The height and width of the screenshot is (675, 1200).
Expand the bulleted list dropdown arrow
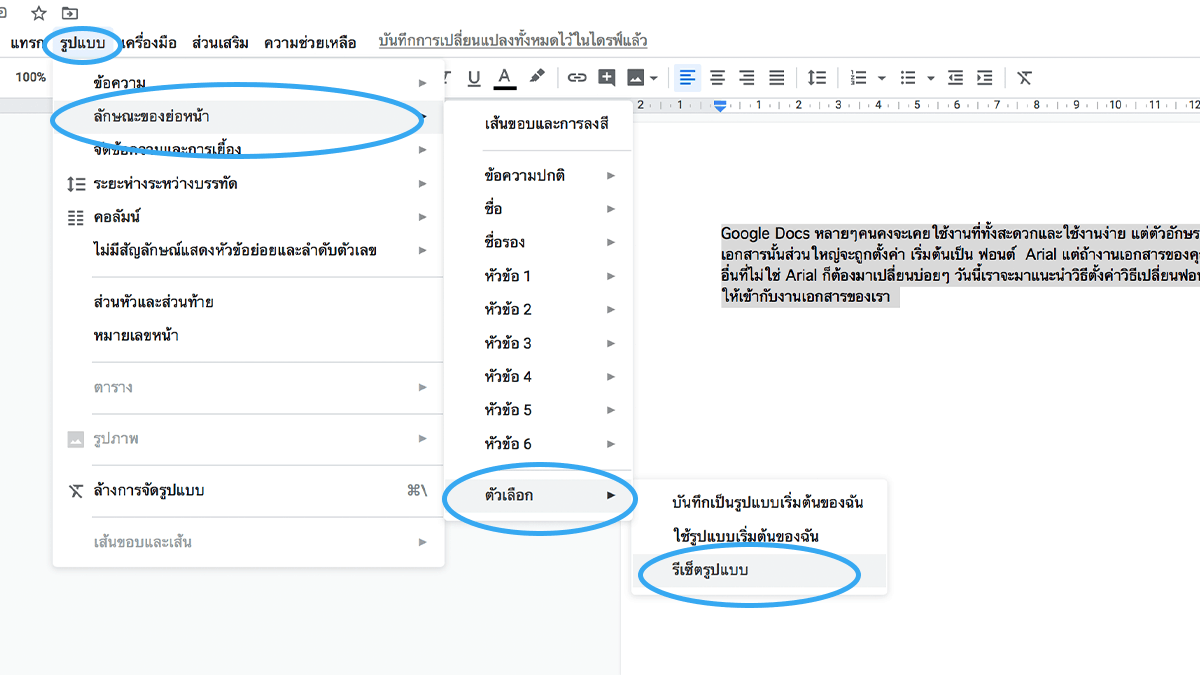[930, 77]
